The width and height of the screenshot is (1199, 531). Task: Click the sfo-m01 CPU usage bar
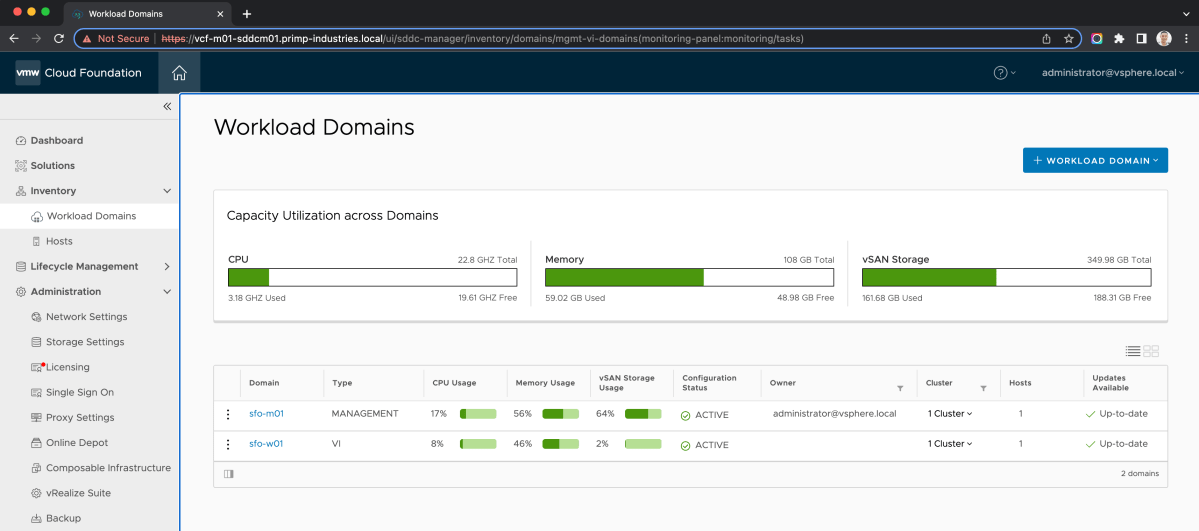[x=478, y=414]
